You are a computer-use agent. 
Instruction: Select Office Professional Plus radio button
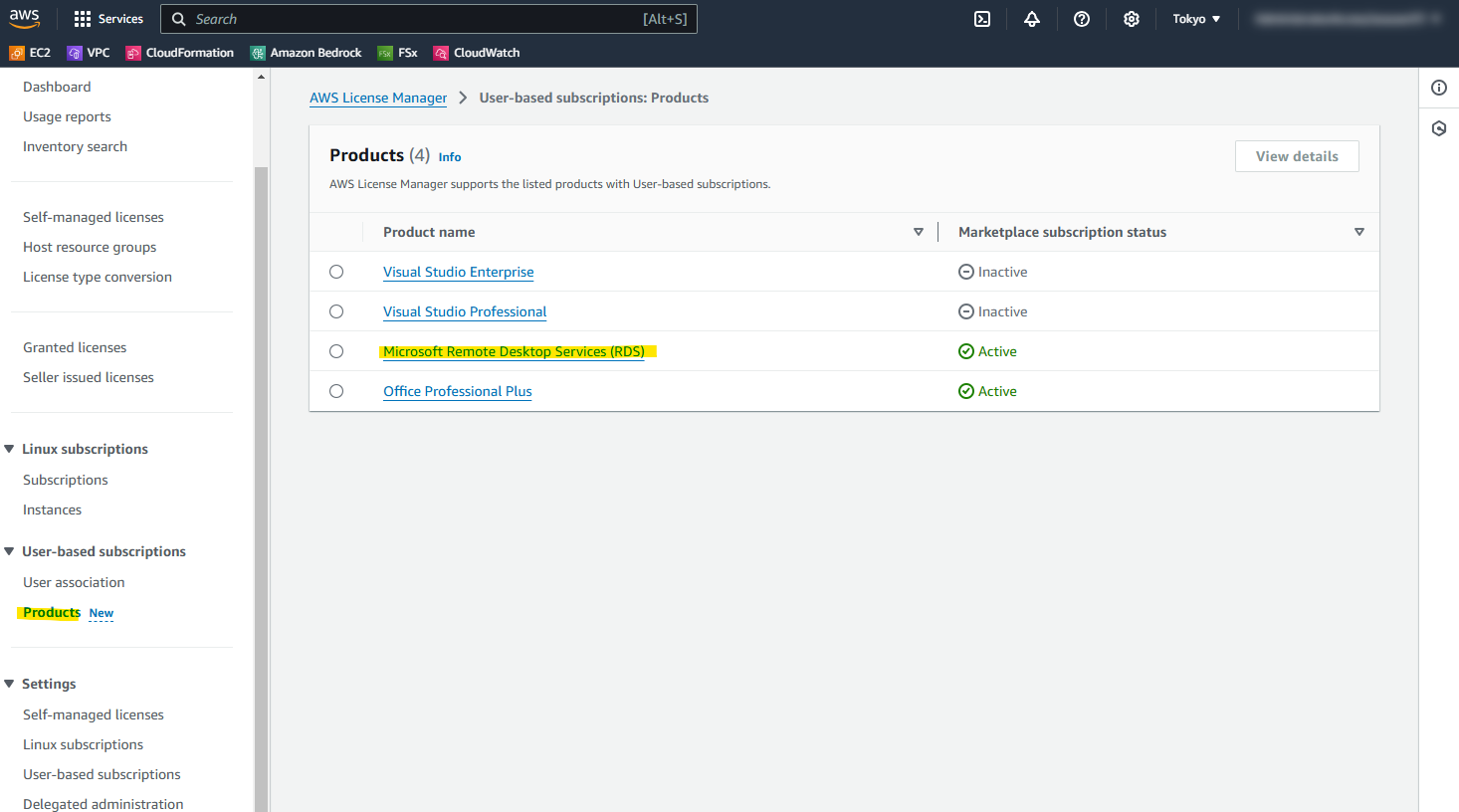tap(336, 391)
